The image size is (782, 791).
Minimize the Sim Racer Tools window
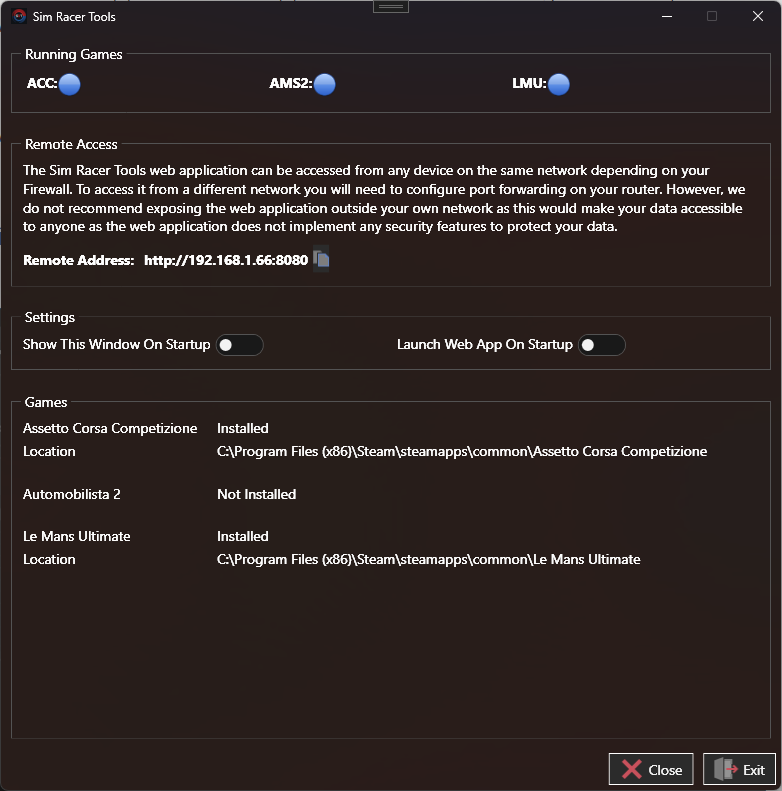coord(667,16)
